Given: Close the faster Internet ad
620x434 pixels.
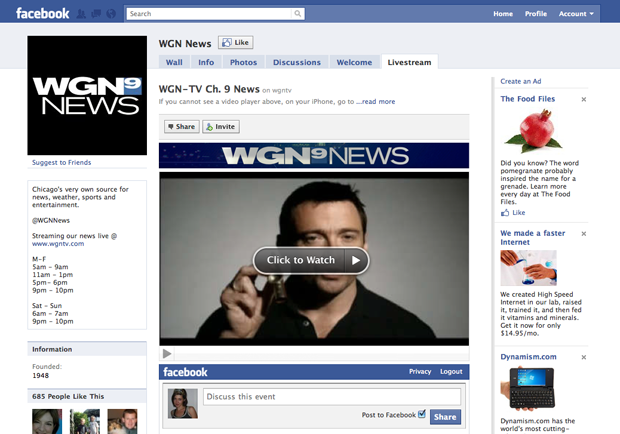Looking at the screenshot, I should [x=584, y=234].
